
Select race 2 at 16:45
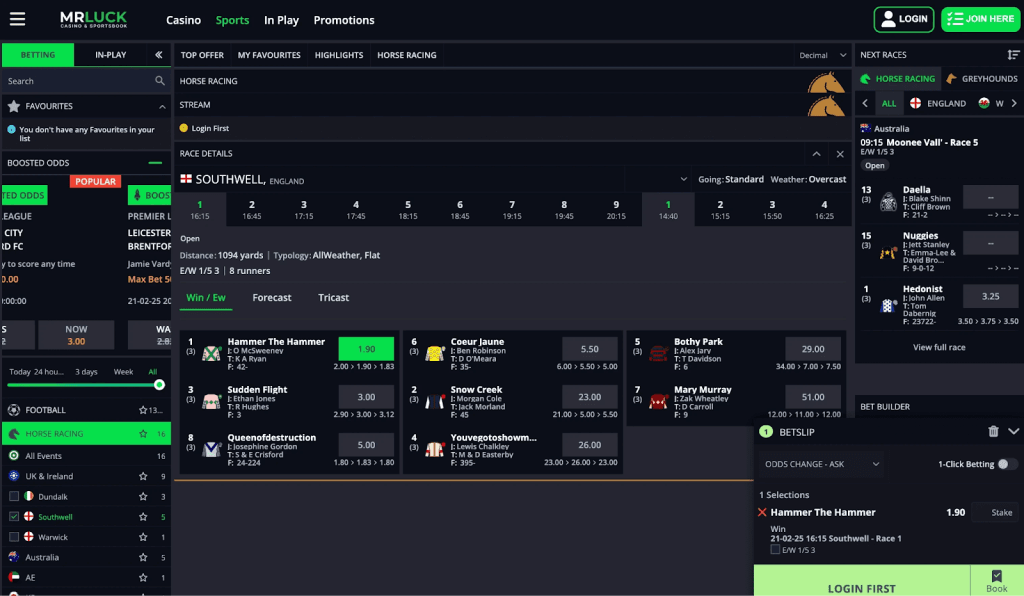coord(251,210)
